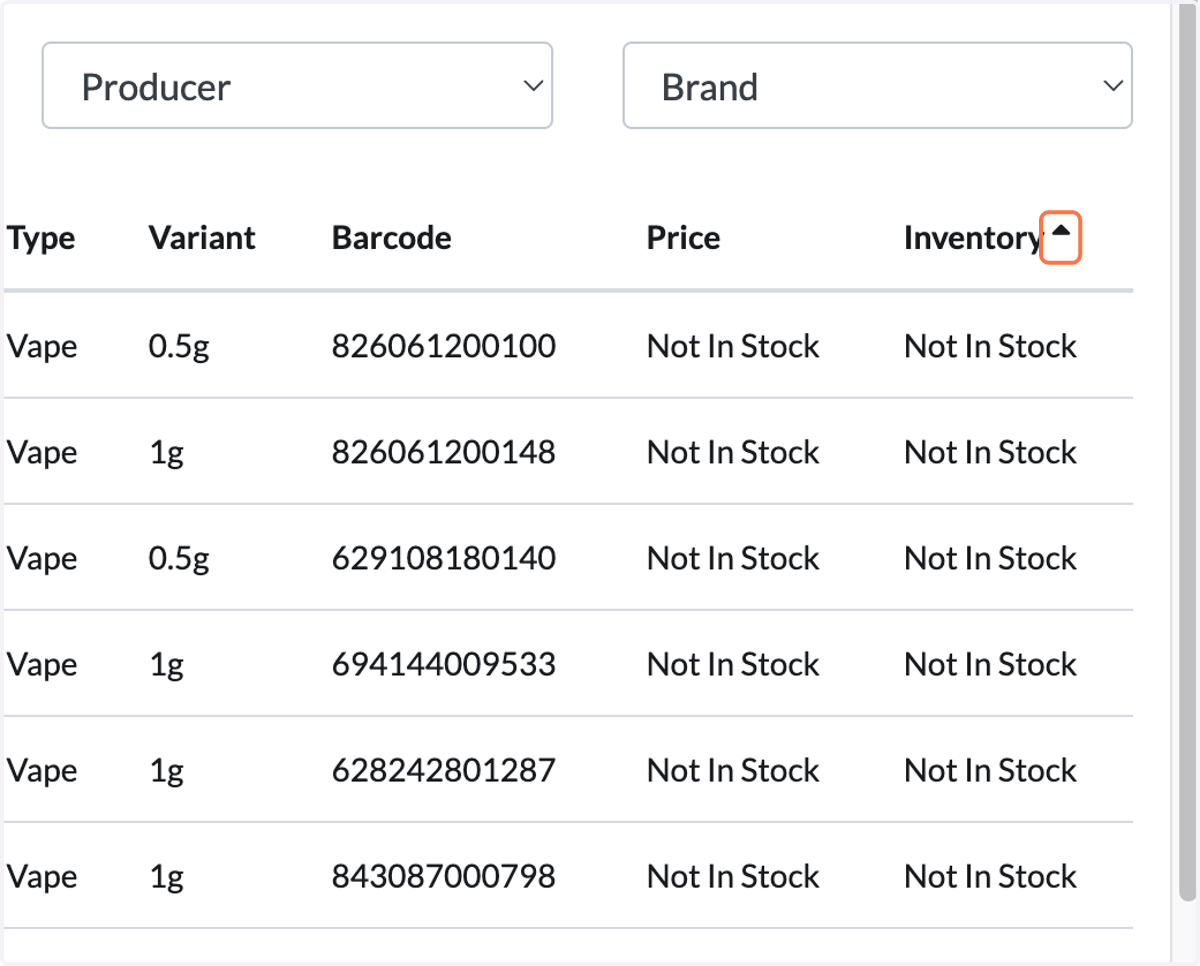Viewport: 1200px width, 966px height.
Task: Select barcode 826061200100
Action: (x=444, y=346)
